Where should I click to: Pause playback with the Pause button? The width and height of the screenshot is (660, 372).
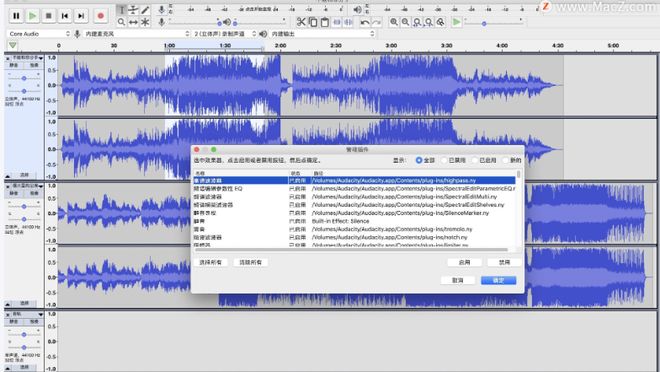click(16, 16)
